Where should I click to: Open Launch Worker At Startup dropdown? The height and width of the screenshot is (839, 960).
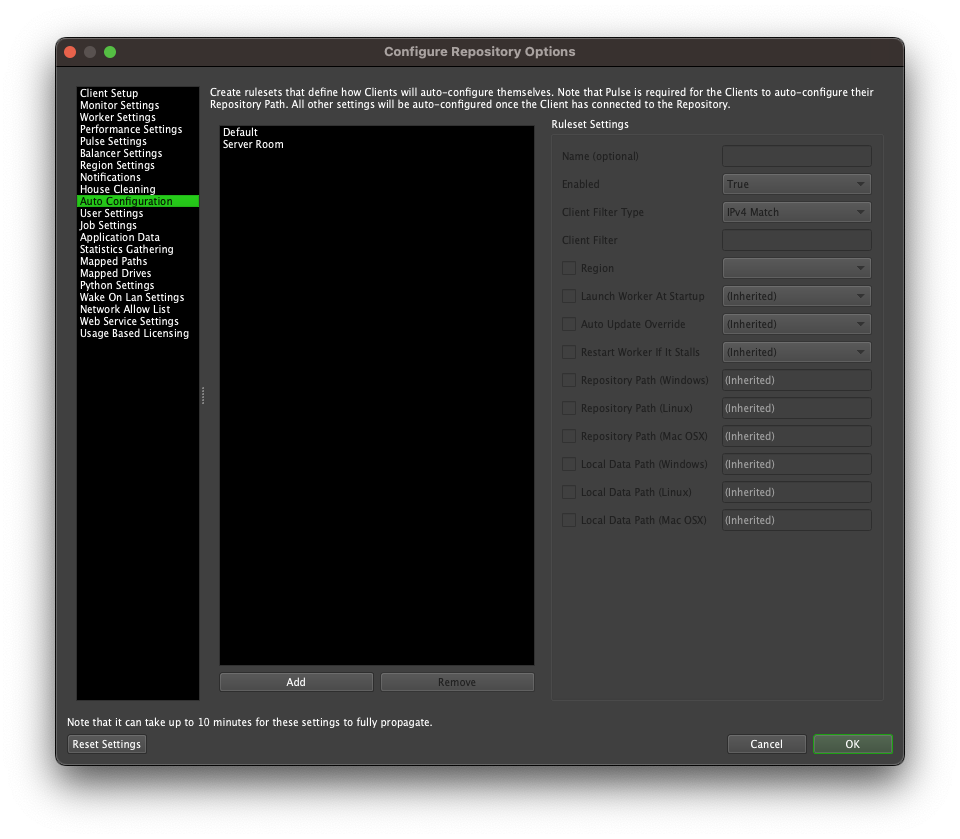pyautogui.click(x=797, y=296)
